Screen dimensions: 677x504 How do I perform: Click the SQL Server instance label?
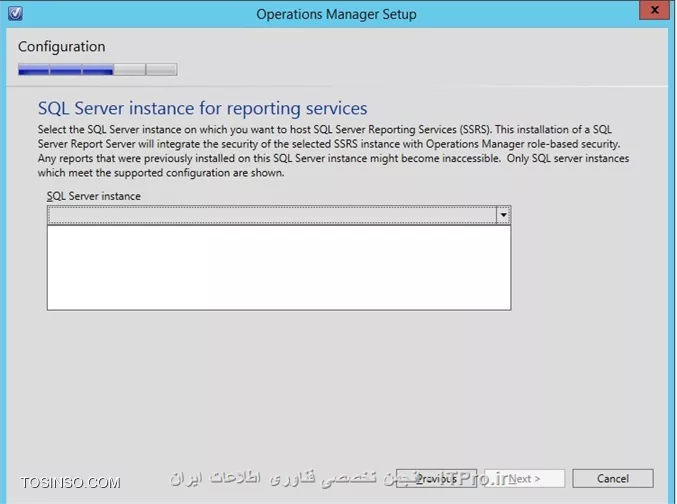coord(94,196)
